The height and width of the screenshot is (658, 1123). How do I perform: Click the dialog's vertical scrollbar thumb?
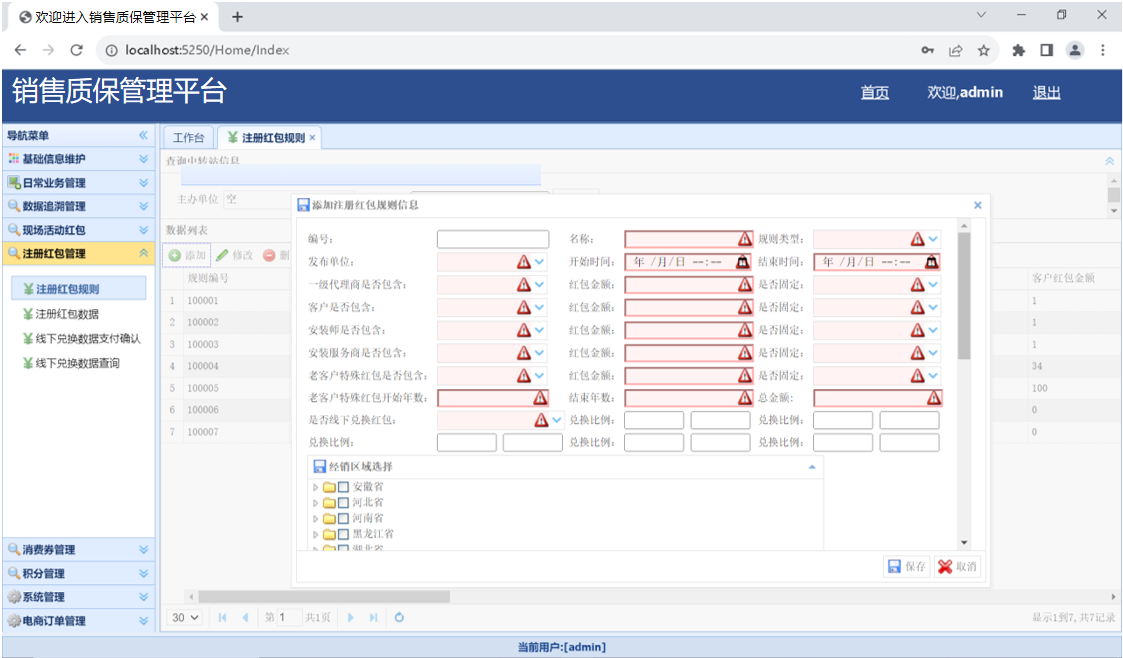(964, 296)
